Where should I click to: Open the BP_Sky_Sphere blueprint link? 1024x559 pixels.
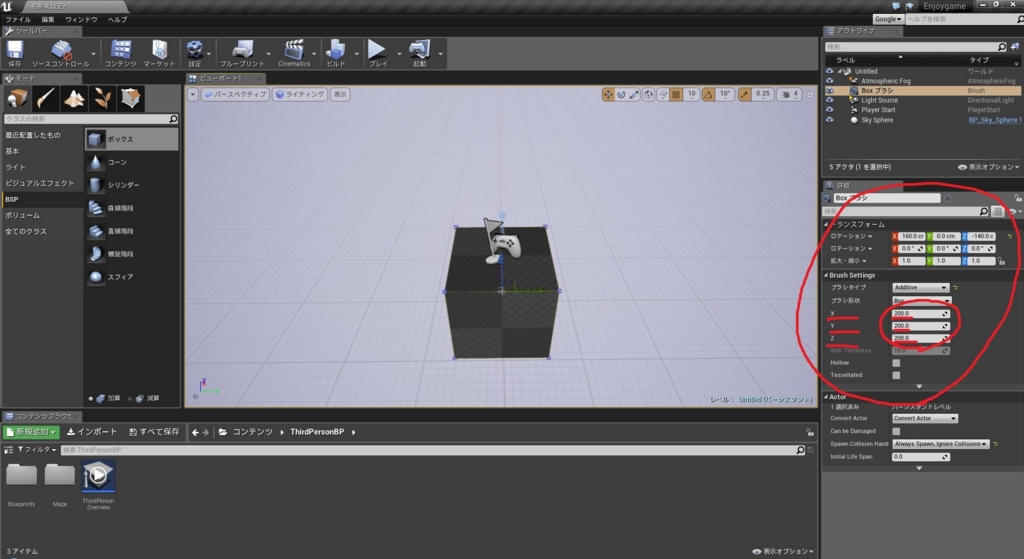[x=993, y=120]
